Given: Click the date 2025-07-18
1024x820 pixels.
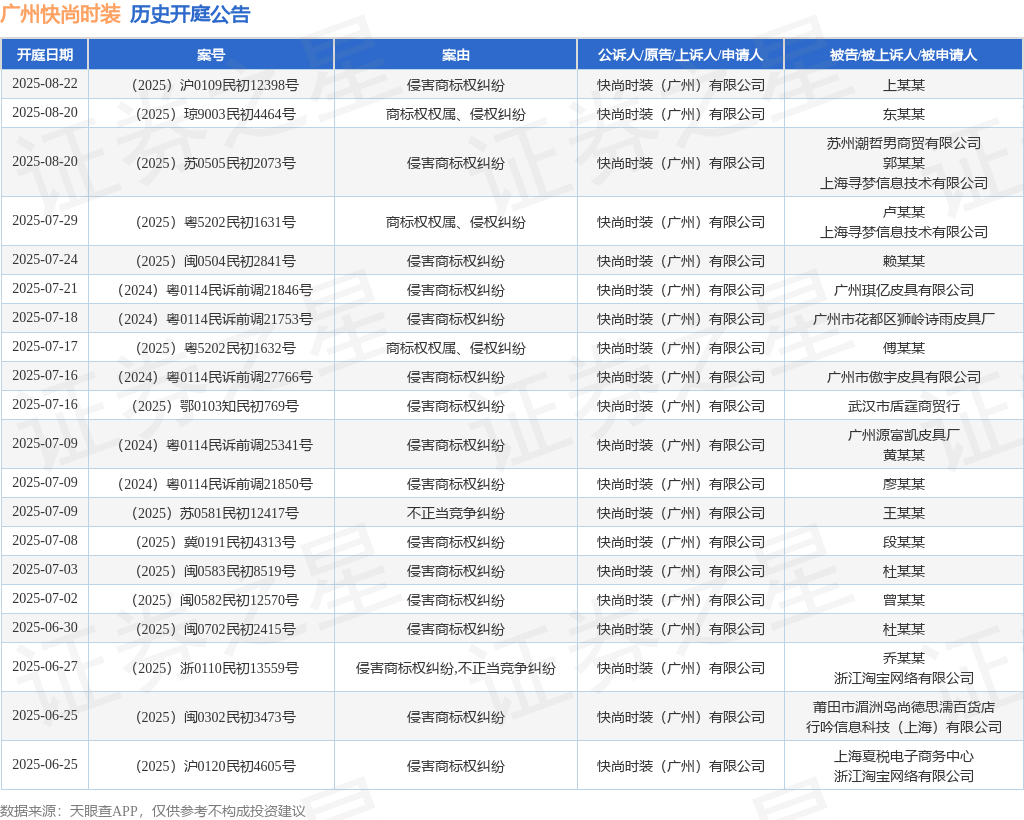Looking at the screenshot, I should click(44, 318).
